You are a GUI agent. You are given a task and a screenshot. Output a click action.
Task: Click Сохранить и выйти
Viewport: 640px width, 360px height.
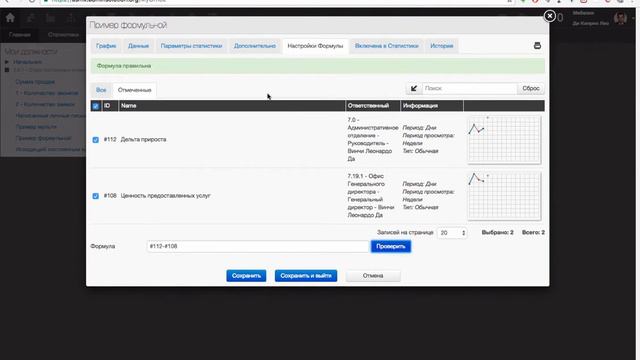[x=306, y=276]
